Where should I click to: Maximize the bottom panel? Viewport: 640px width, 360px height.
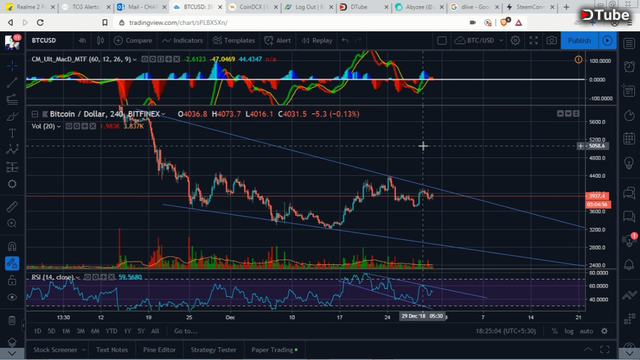point(605,349)
